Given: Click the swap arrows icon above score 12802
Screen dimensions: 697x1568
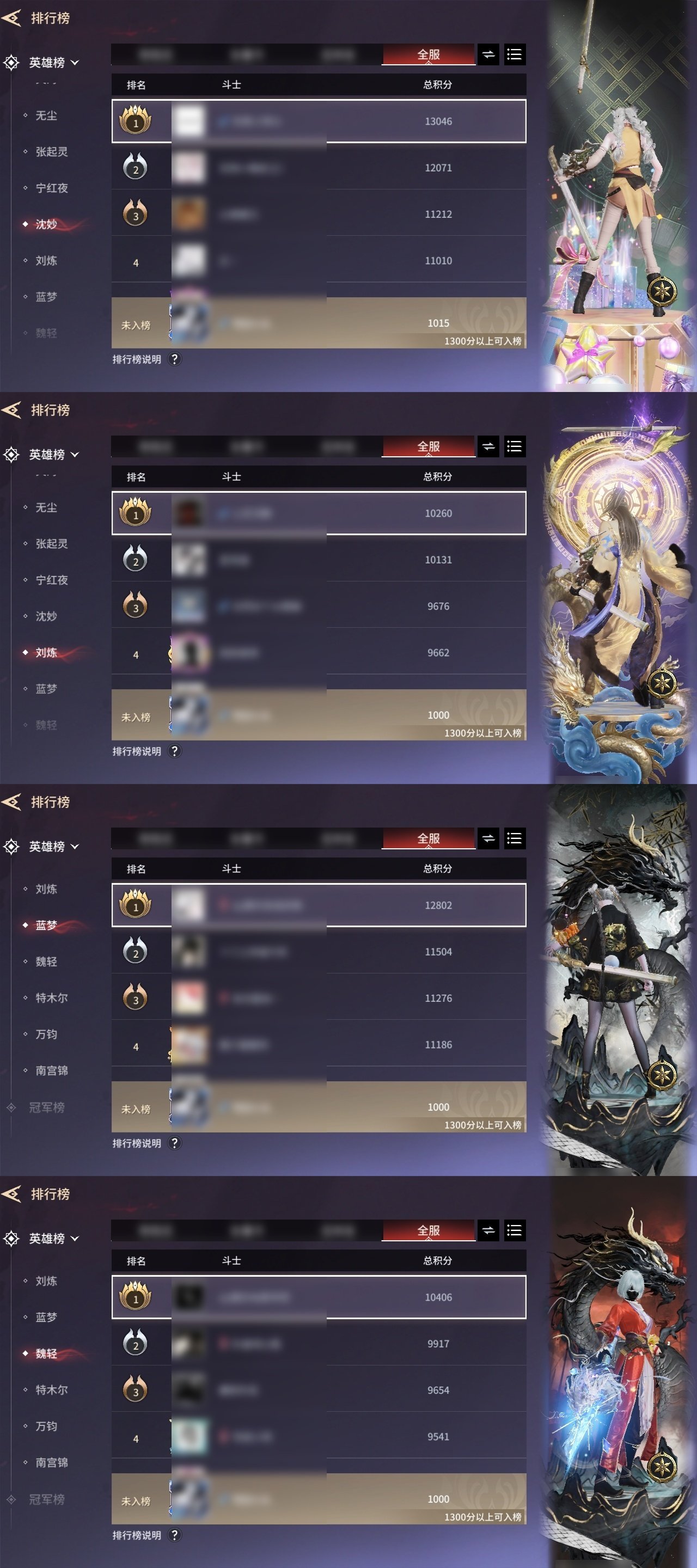Looking at the screenshot, I should point(488,839).
